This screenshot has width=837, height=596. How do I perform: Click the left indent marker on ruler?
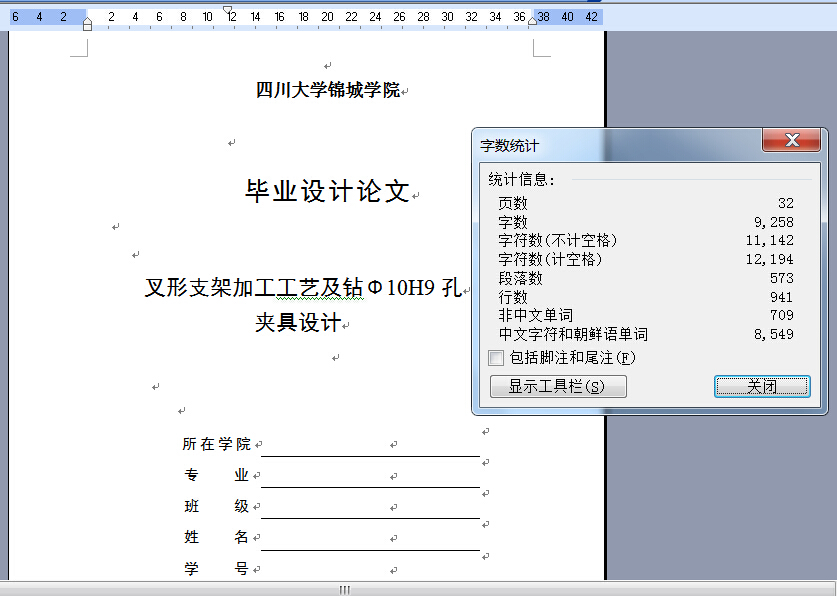88,24
